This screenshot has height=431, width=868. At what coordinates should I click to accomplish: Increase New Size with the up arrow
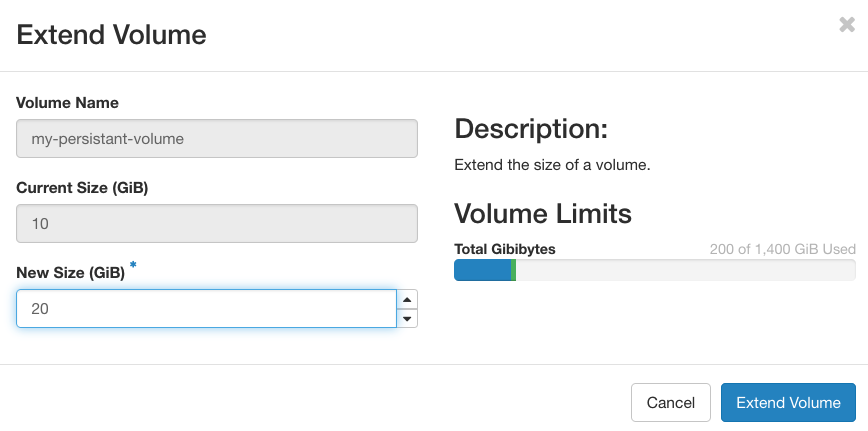[x=407, y=299]
